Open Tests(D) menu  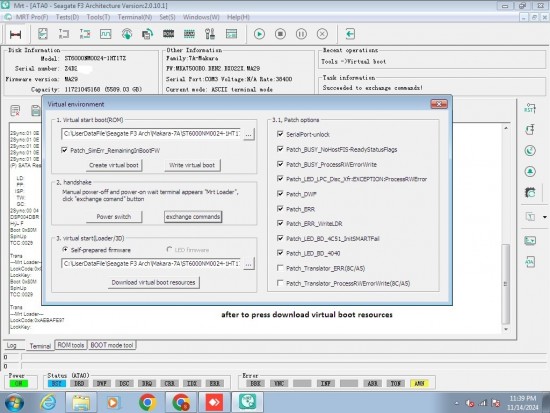pos(67,17)
